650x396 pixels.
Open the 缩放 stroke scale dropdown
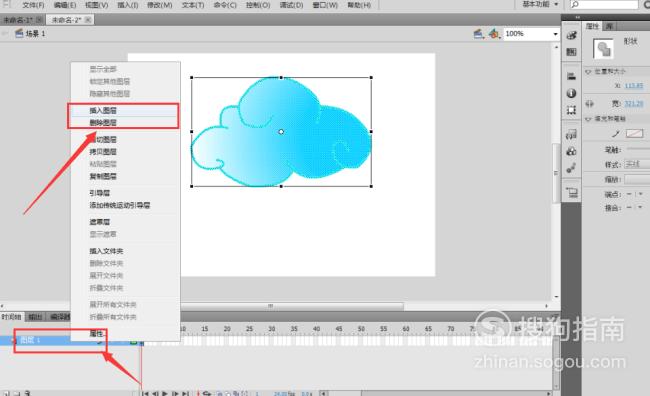(x=637, y=180)
